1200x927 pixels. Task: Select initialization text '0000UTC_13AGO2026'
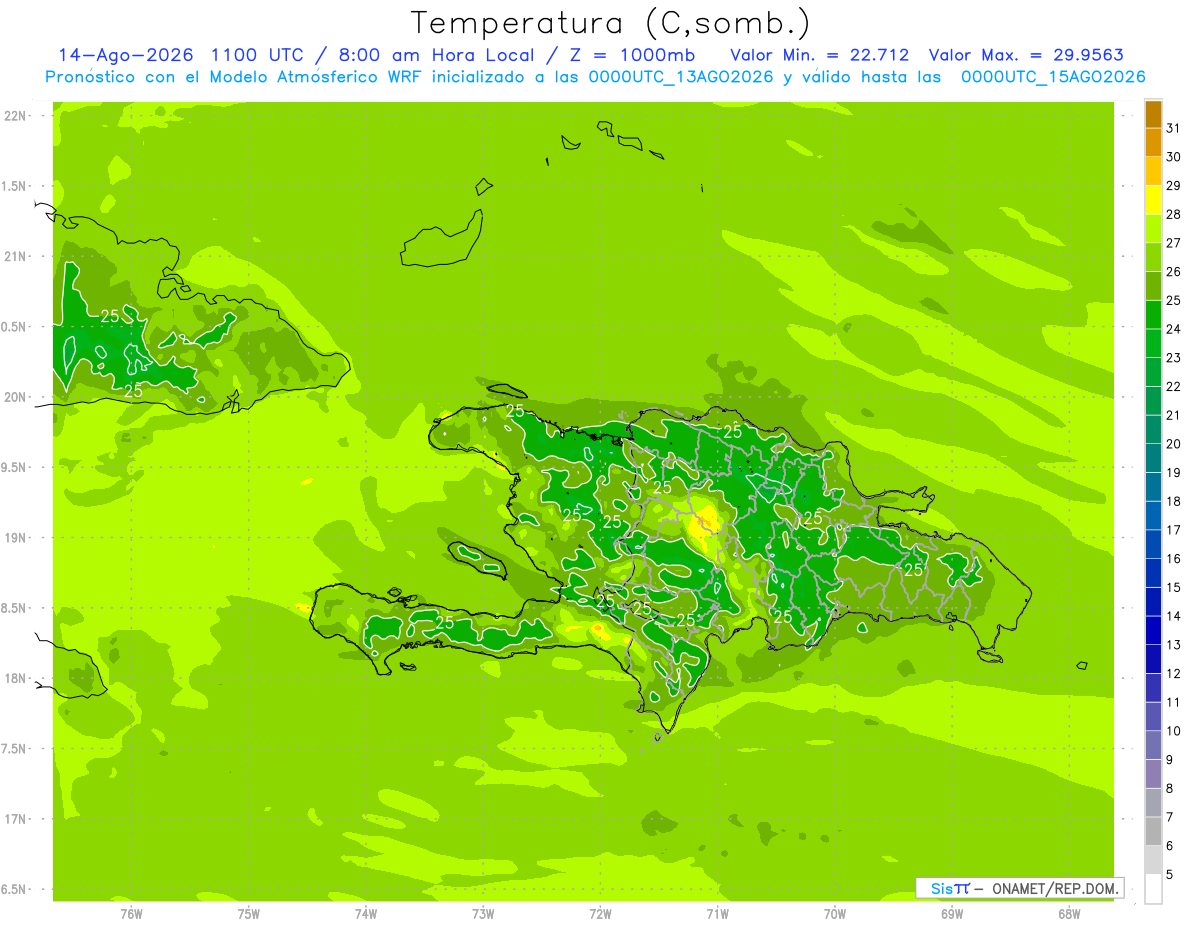pos(681,77)
